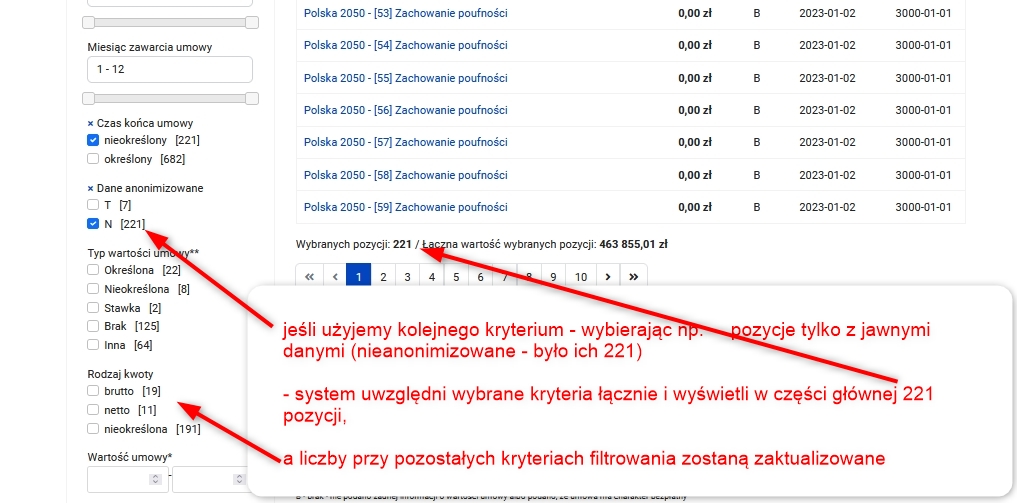The width and height of the screenshot is (1017, 503).
Task: Check the 'Określona' contract value type checkbox
Action: (x=93, y=270)
